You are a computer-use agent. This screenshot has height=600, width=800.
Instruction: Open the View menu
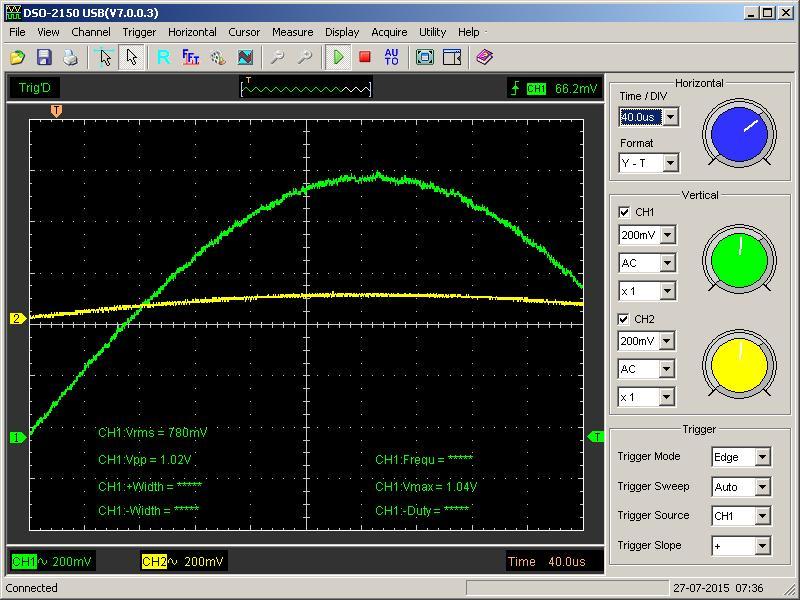point(48,32)
